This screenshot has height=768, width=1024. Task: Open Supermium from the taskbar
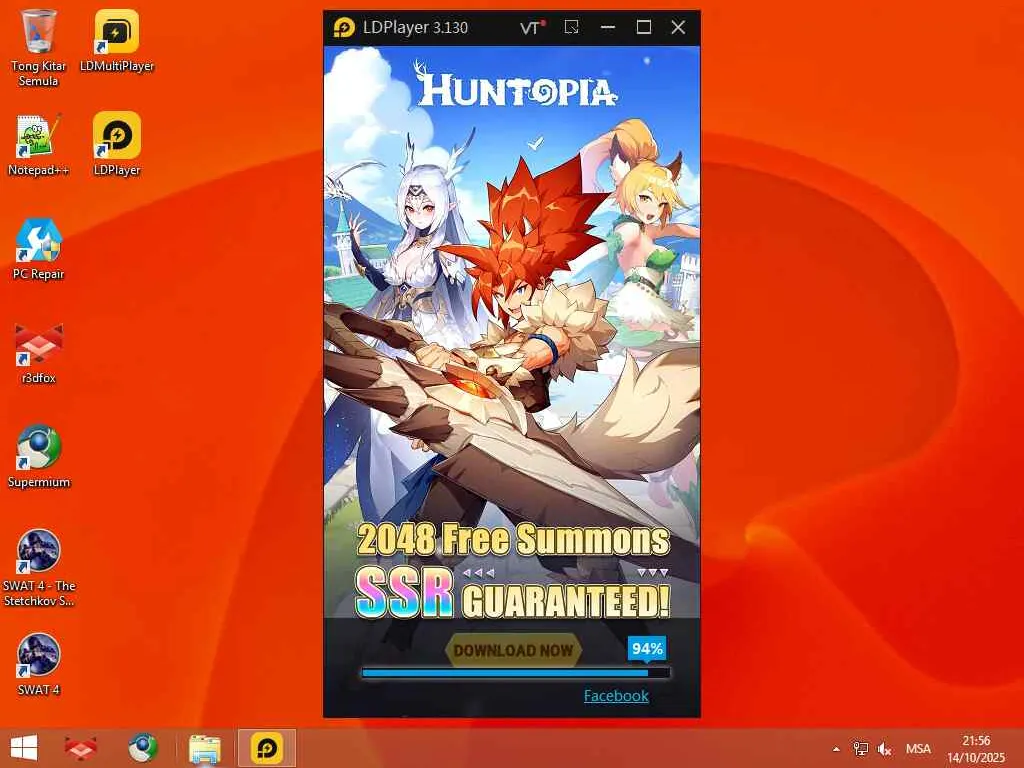tap(142, 748)
